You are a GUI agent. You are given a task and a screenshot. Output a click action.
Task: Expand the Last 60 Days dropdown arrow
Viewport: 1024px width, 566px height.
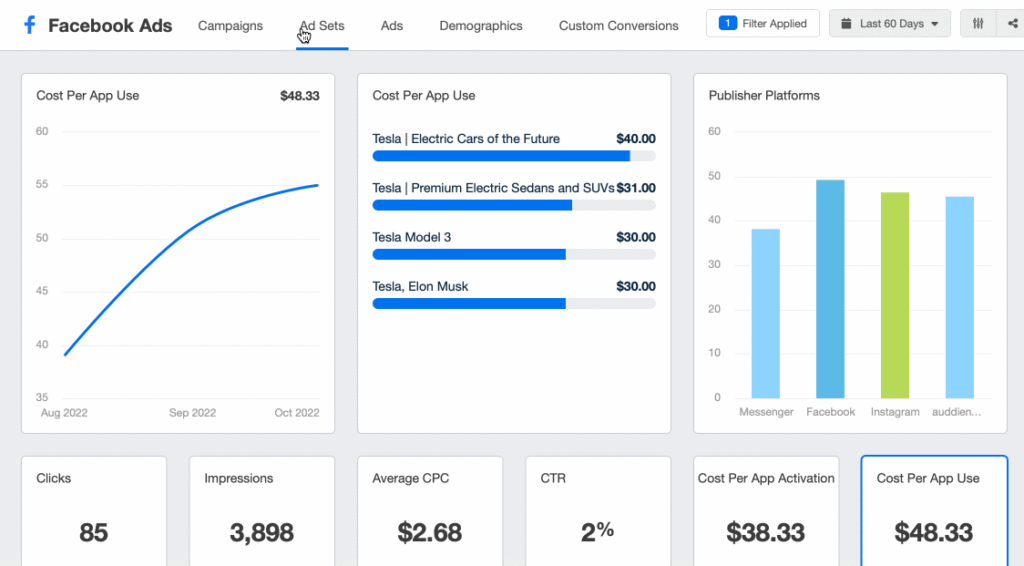(935, 24)
